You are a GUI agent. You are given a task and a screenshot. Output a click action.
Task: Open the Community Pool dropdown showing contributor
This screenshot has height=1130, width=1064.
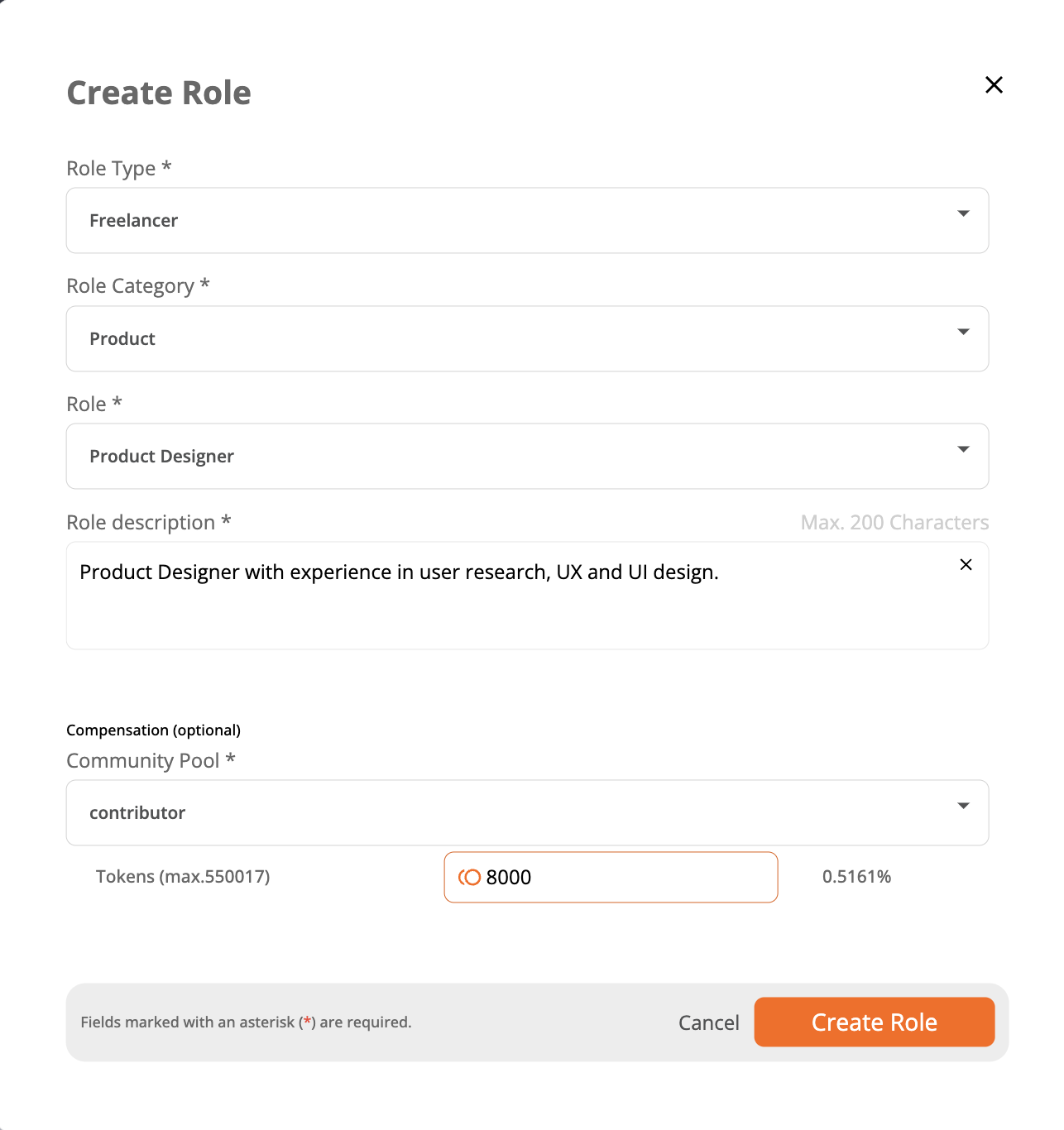(x=527, y=813)
